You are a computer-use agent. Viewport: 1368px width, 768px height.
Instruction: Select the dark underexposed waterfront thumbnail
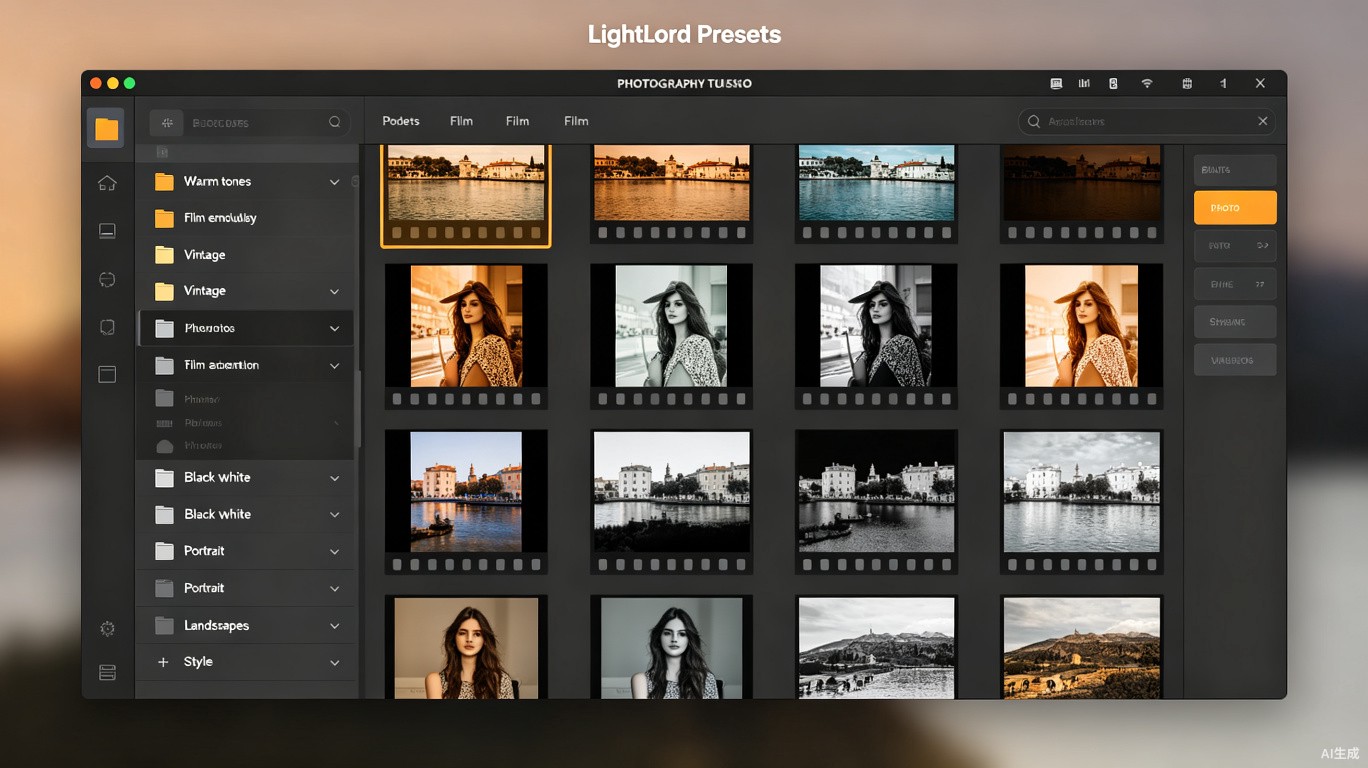tap(1082, 193)
